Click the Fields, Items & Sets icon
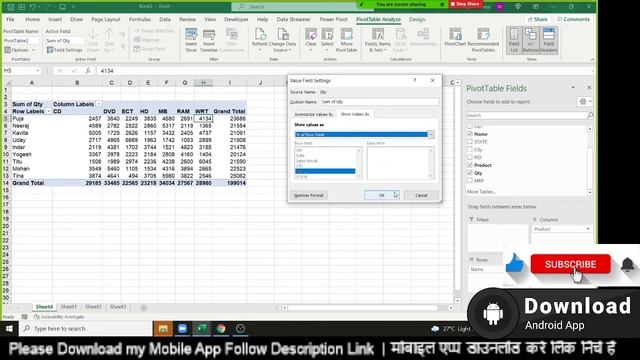 (378, 40)
